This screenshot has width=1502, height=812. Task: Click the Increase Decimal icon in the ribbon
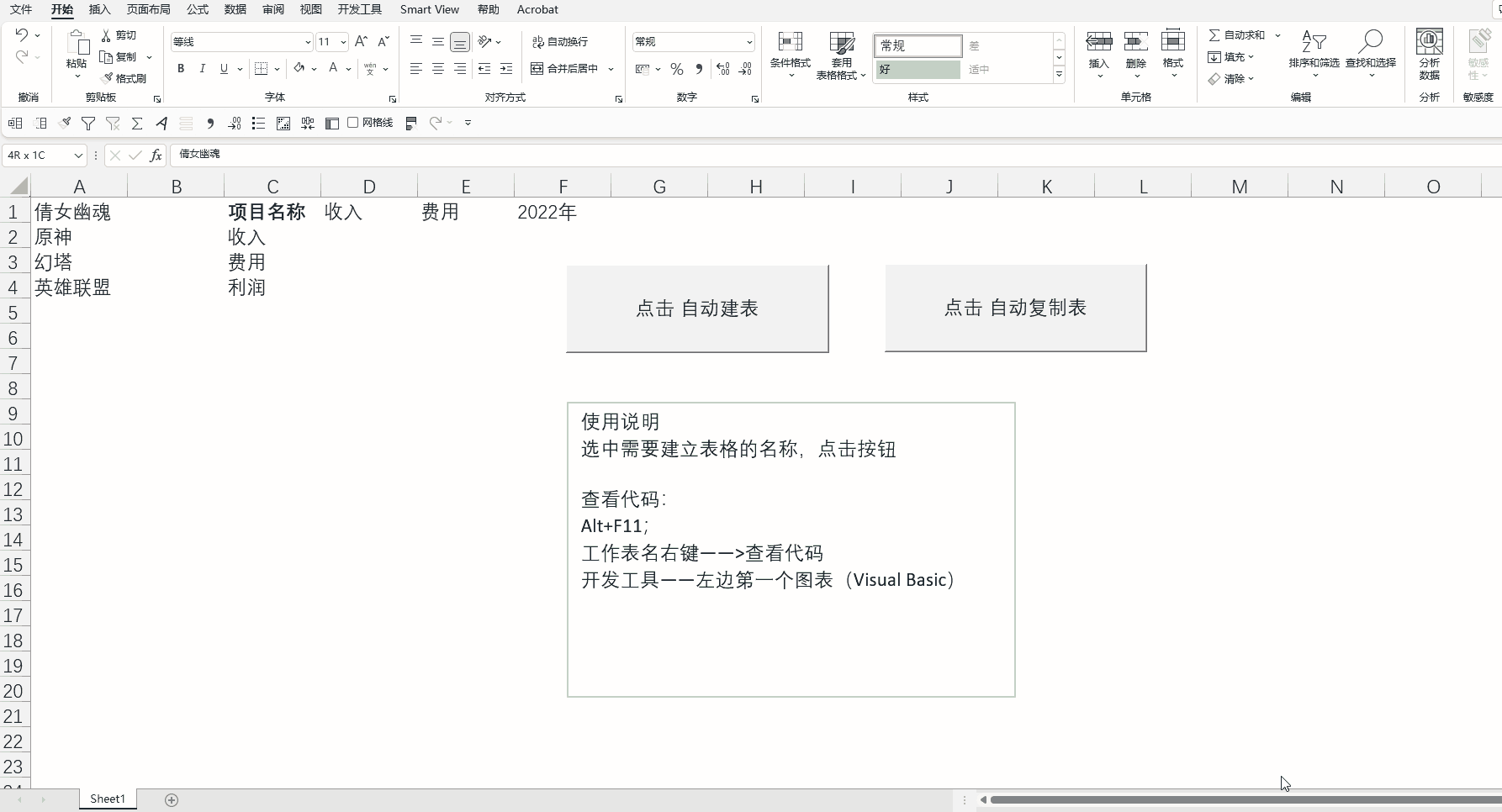click(x=723, y=69)
